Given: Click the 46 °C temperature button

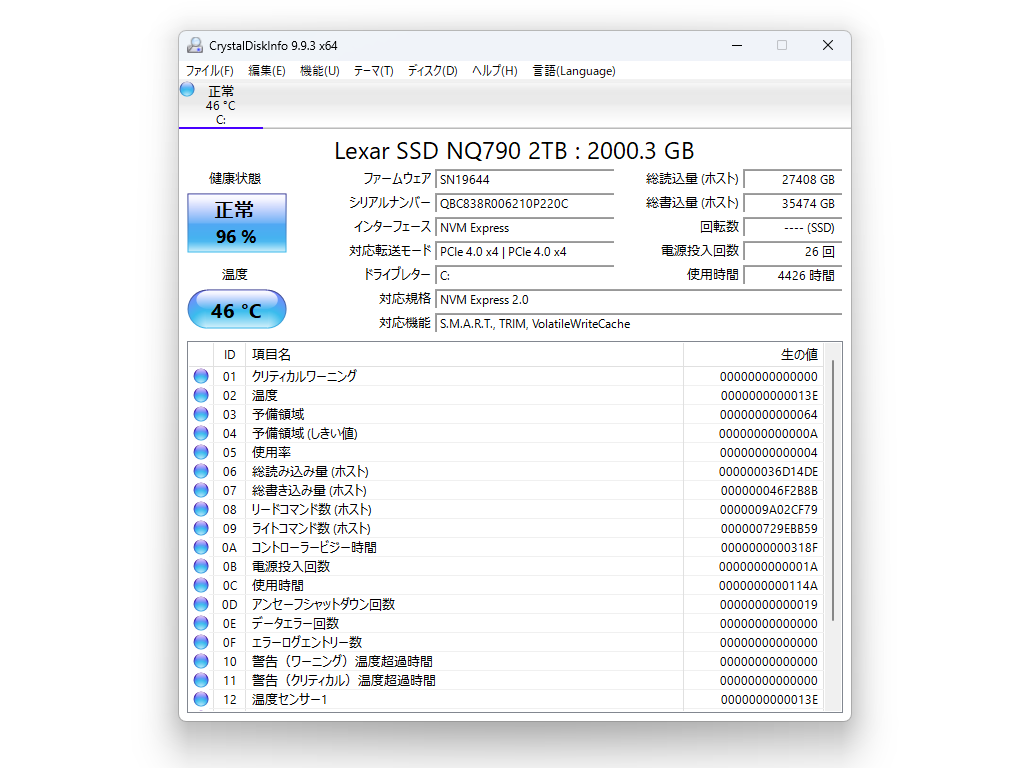Looking at the screenshot, I should coord(237,309).
